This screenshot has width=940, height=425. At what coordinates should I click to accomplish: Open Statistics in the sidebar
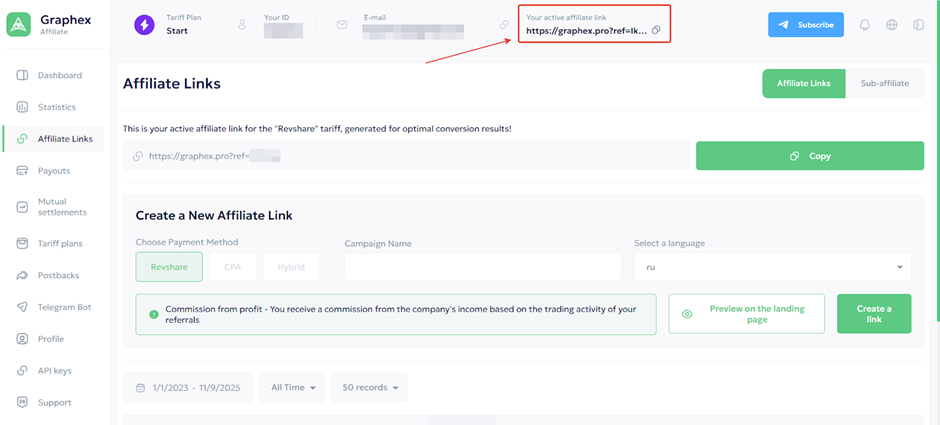(56, 107)
